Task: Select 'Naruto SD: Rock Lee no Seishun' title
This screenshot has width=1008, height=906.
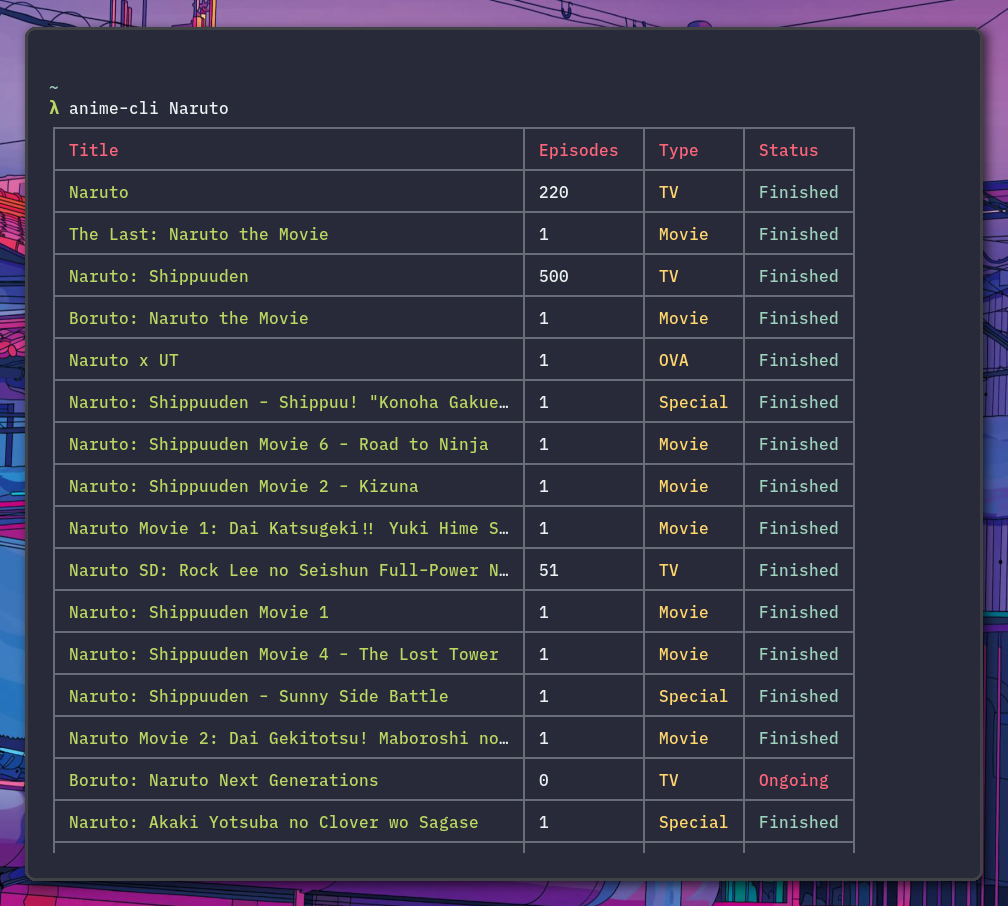Action: (289, 570)
